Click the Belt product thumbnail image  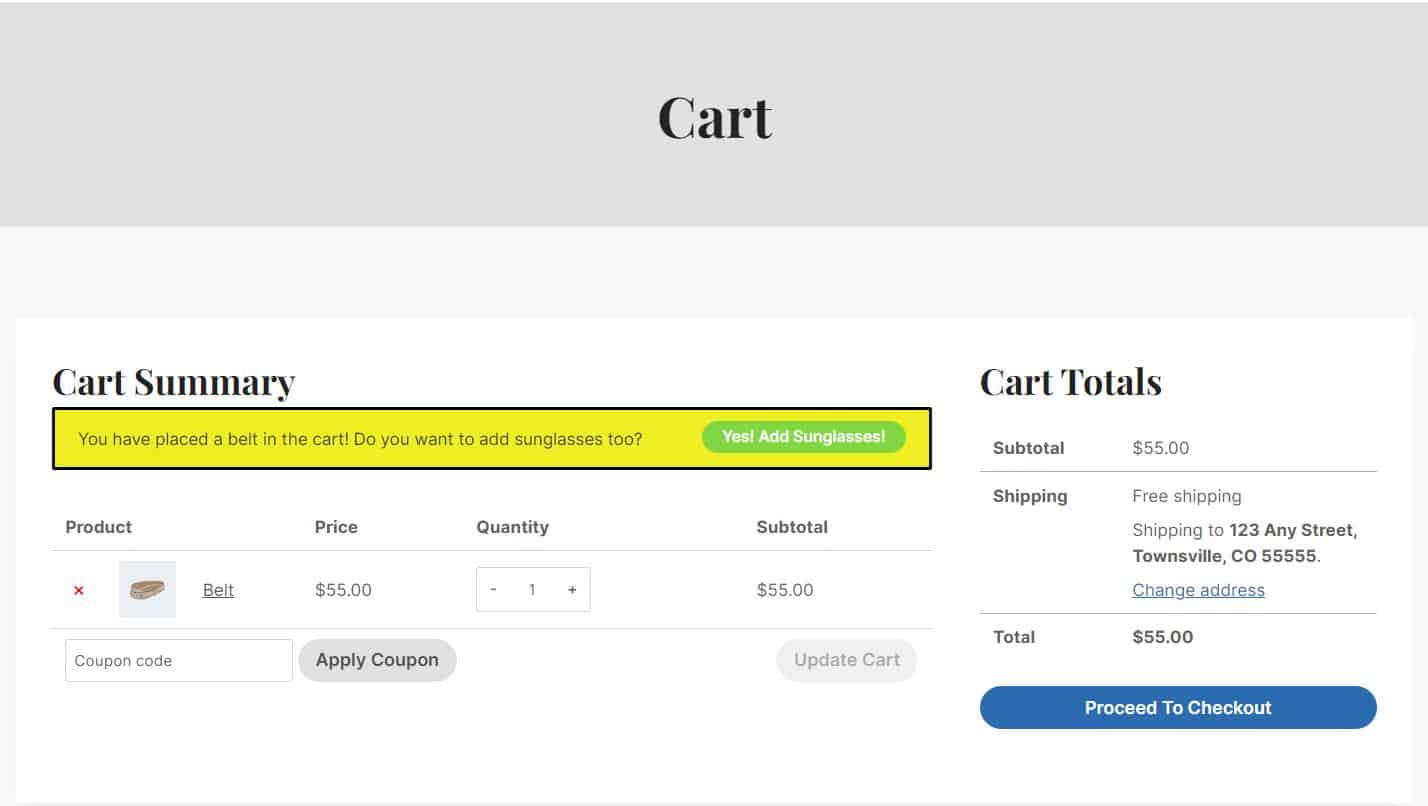click(x=147, y=589)
